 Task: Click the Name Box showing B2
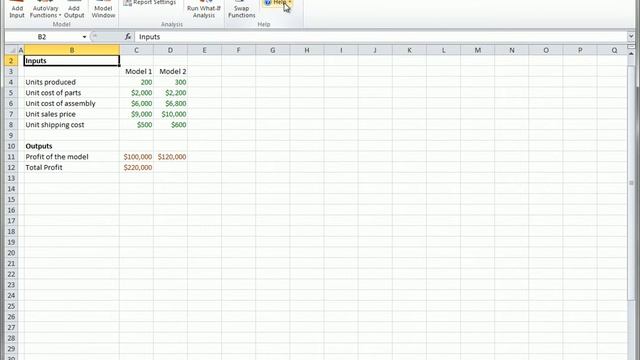[42, 37]
